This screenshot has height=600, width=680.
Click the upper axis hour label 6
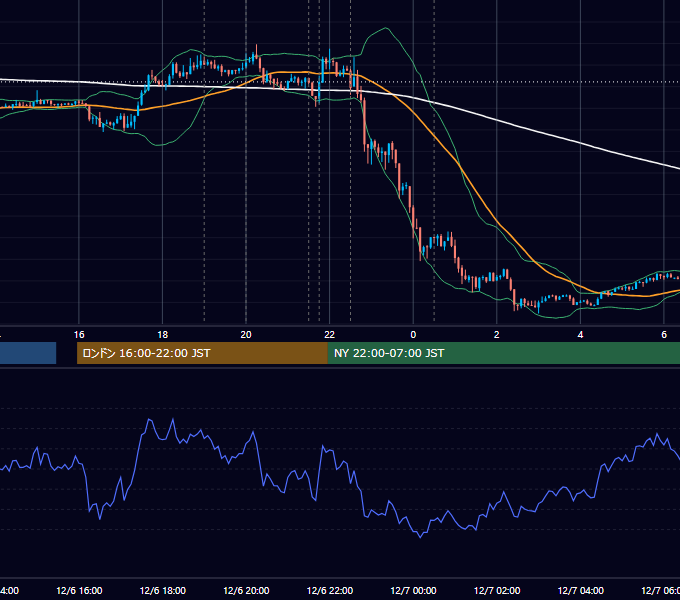tap(664, 335)
